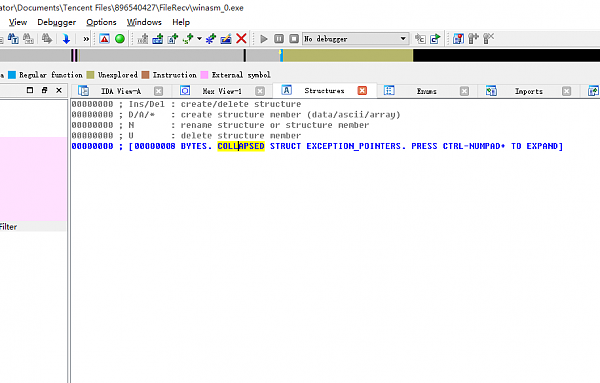Viewport: 600px width, 383px height.
Task: Start the debugger process with play button
Action: (264, 39)
